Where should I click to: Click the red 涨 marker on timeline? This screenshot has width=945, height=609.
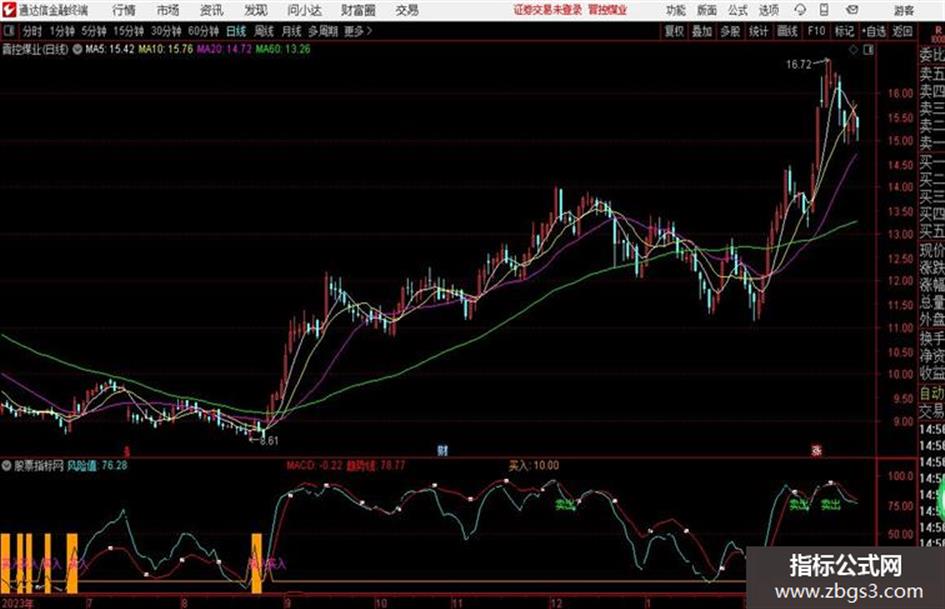817,450
